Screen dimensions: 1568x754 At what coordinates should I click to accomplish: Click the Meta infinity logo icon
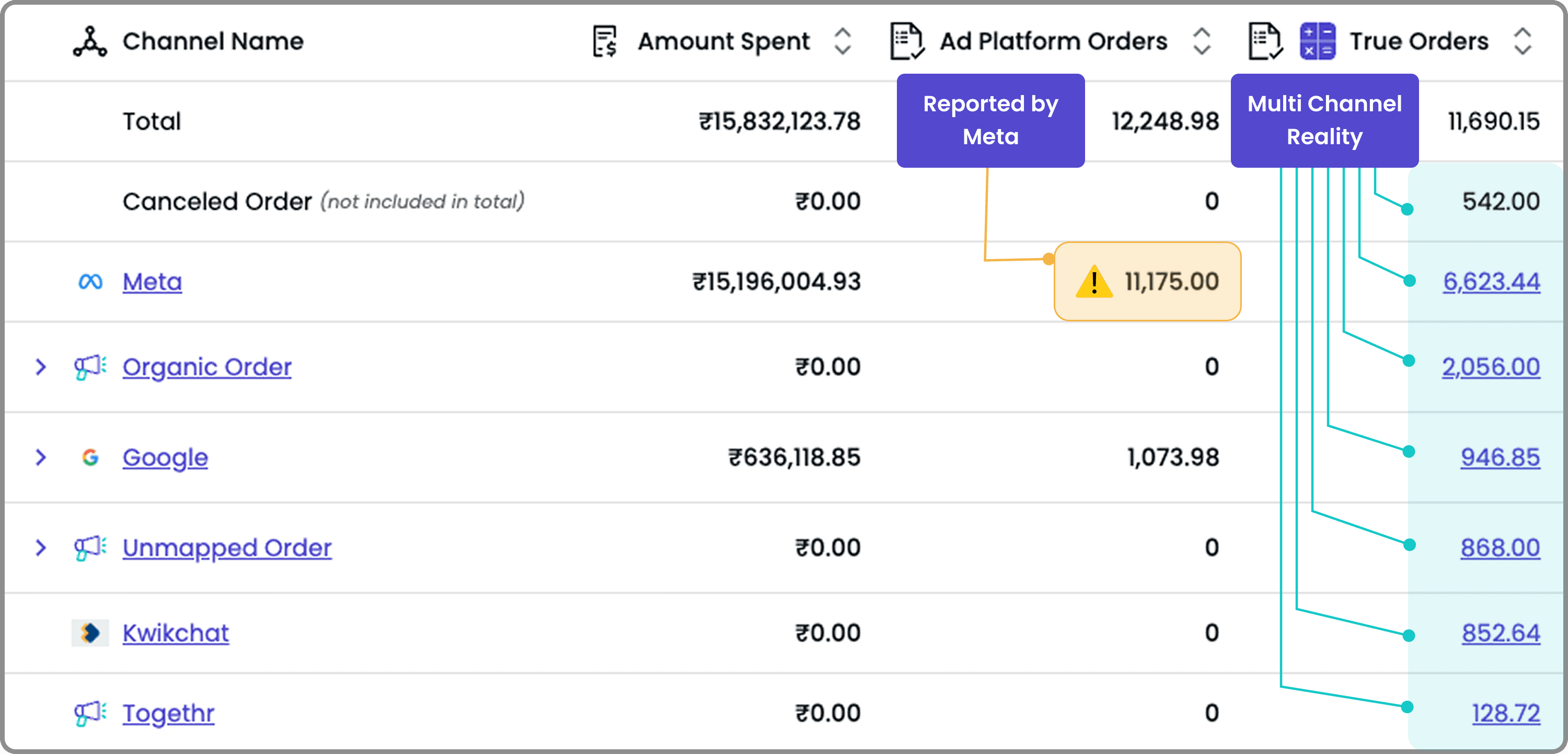pos(90,282)
